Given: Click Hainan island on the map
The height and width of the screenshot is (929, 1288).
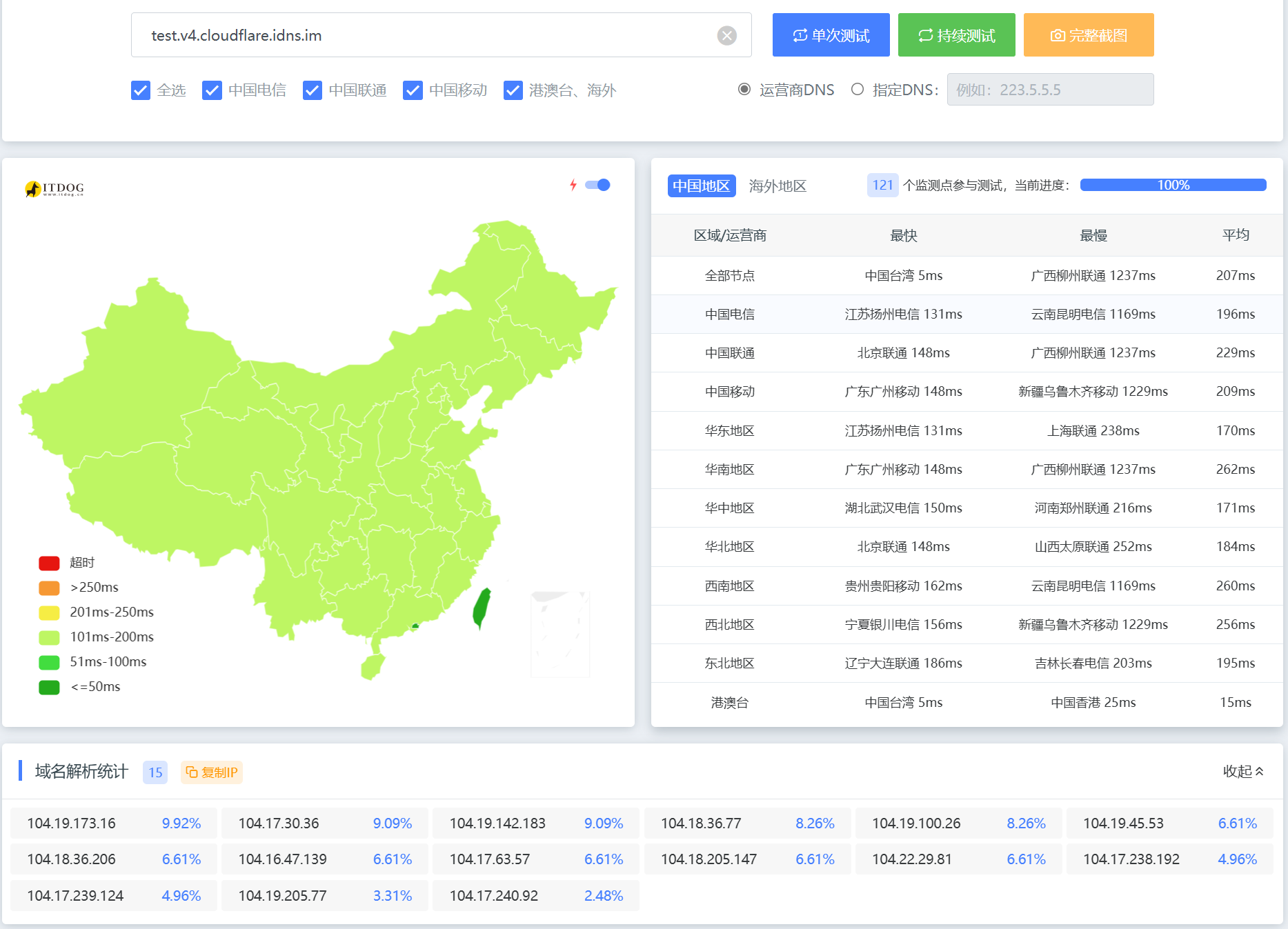Looking at the screenshot, I should pos(373,666).
